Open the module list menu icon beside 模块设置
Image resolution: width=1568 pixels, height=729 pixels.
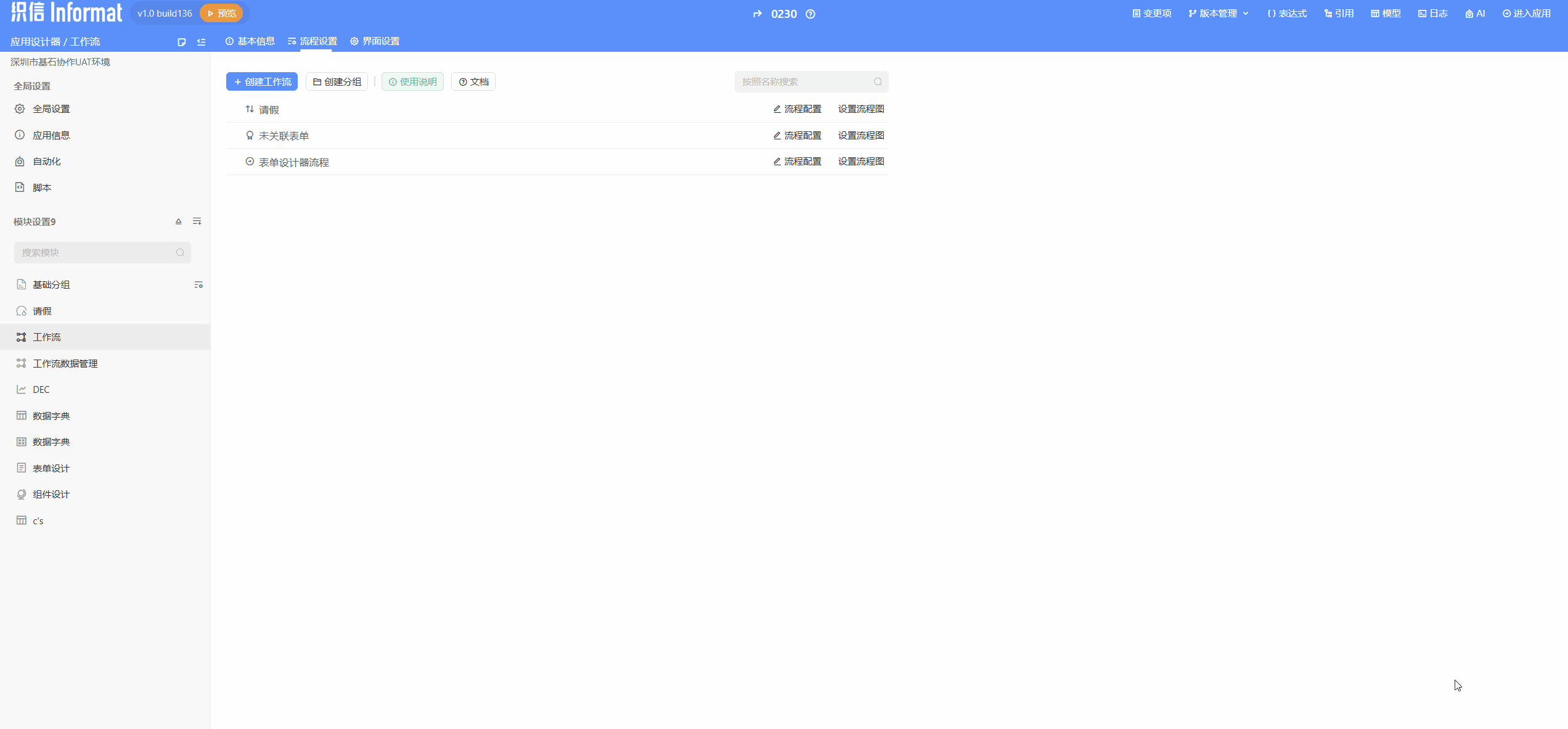click(x=197, y=221)
